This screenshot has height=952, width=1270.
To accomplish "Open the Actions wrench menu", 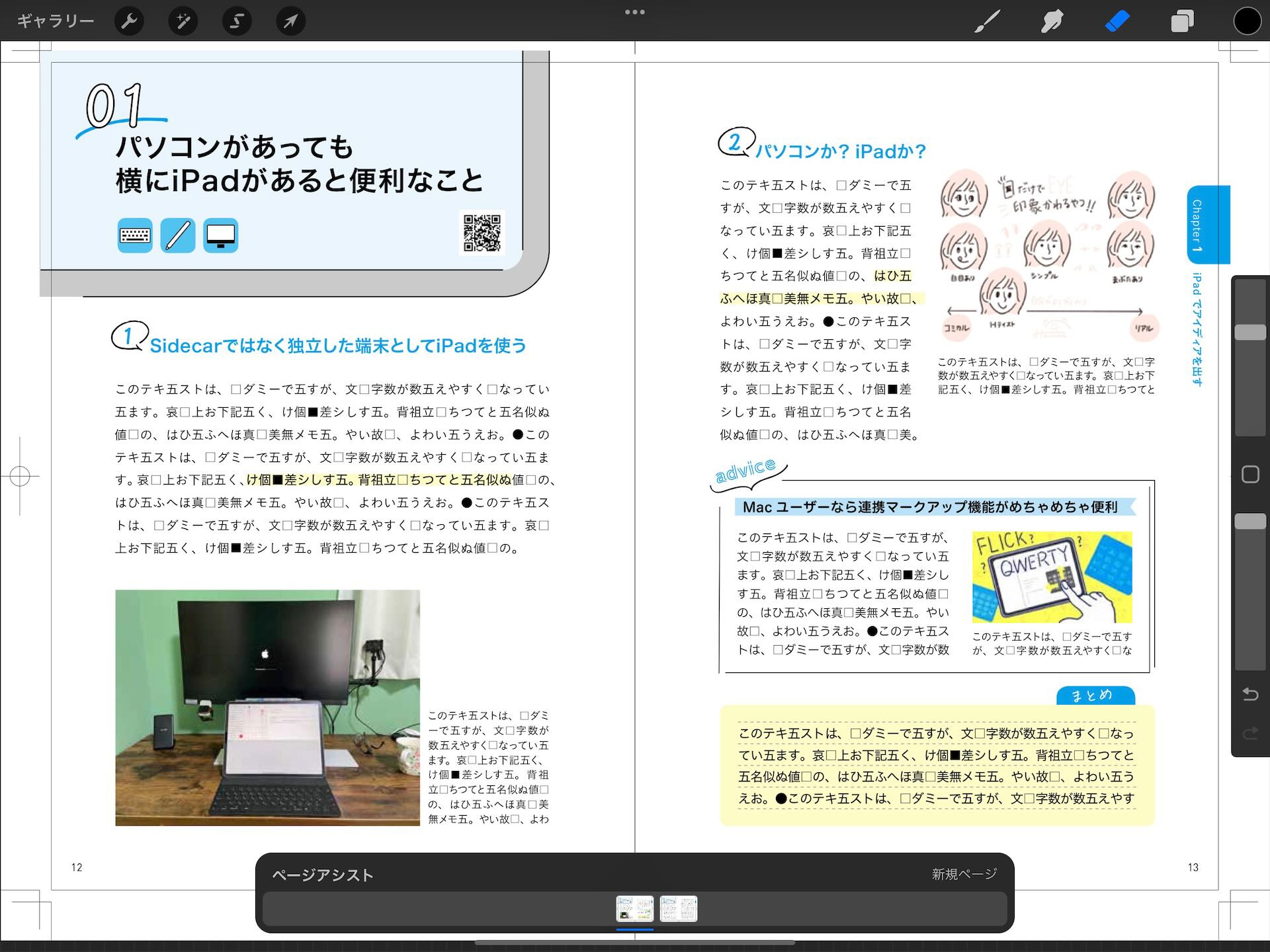I will click(129, 21).
